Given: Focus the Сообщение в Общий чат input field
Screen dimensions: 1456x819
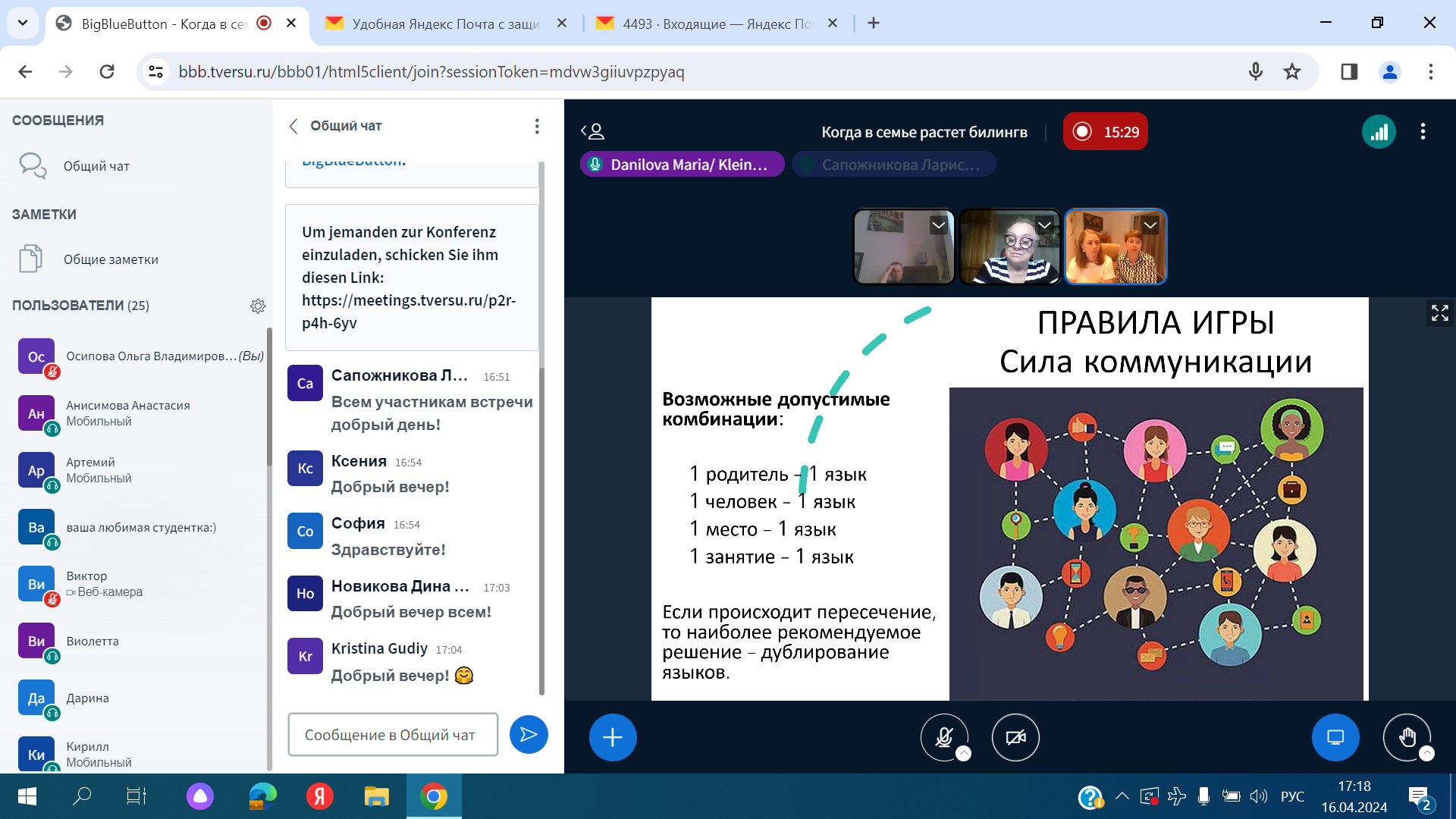Looking at the screenshot, I should (393, 734).
